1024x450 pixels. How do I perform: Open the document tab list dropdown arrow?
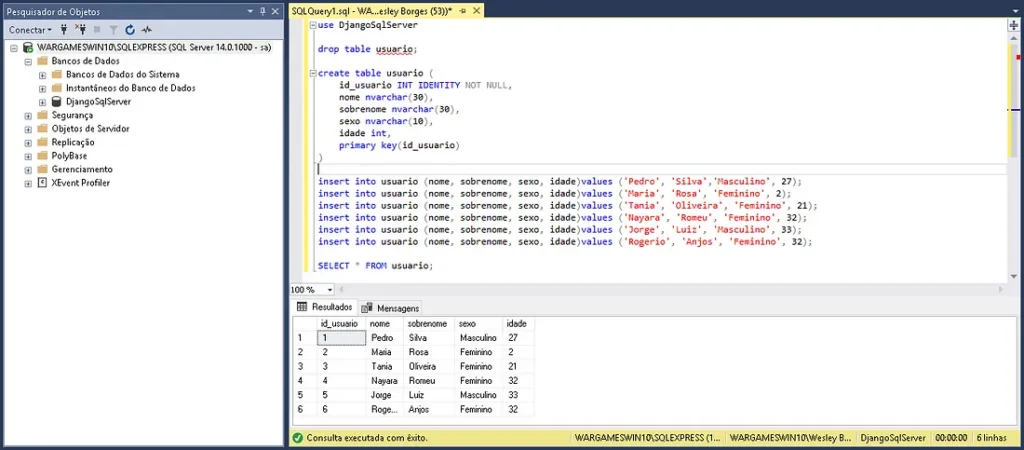click(1016, 12)
